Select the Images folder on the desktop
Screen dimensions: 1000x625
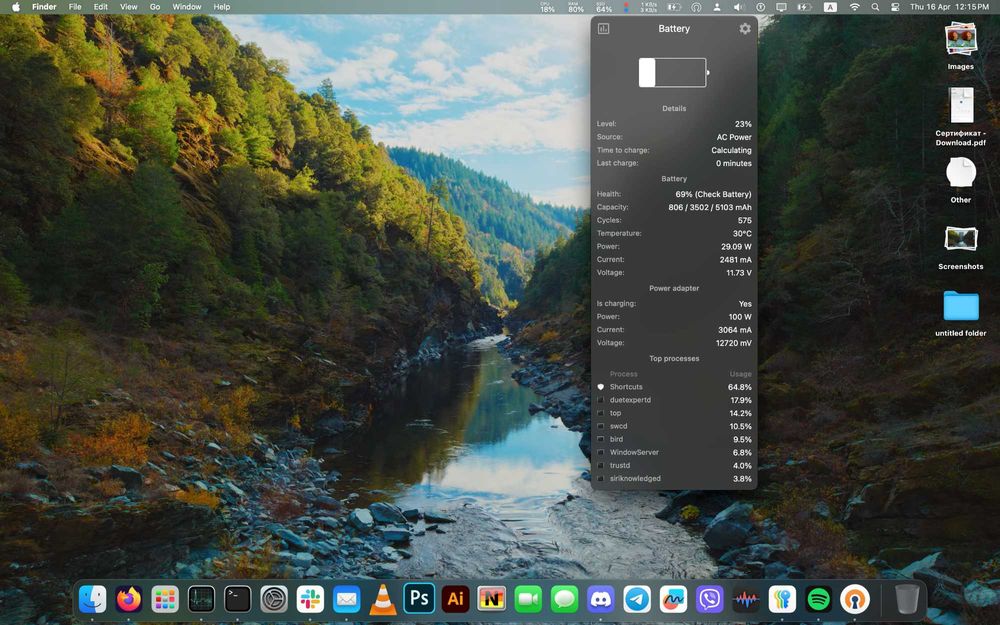click(x=960, y=46)
